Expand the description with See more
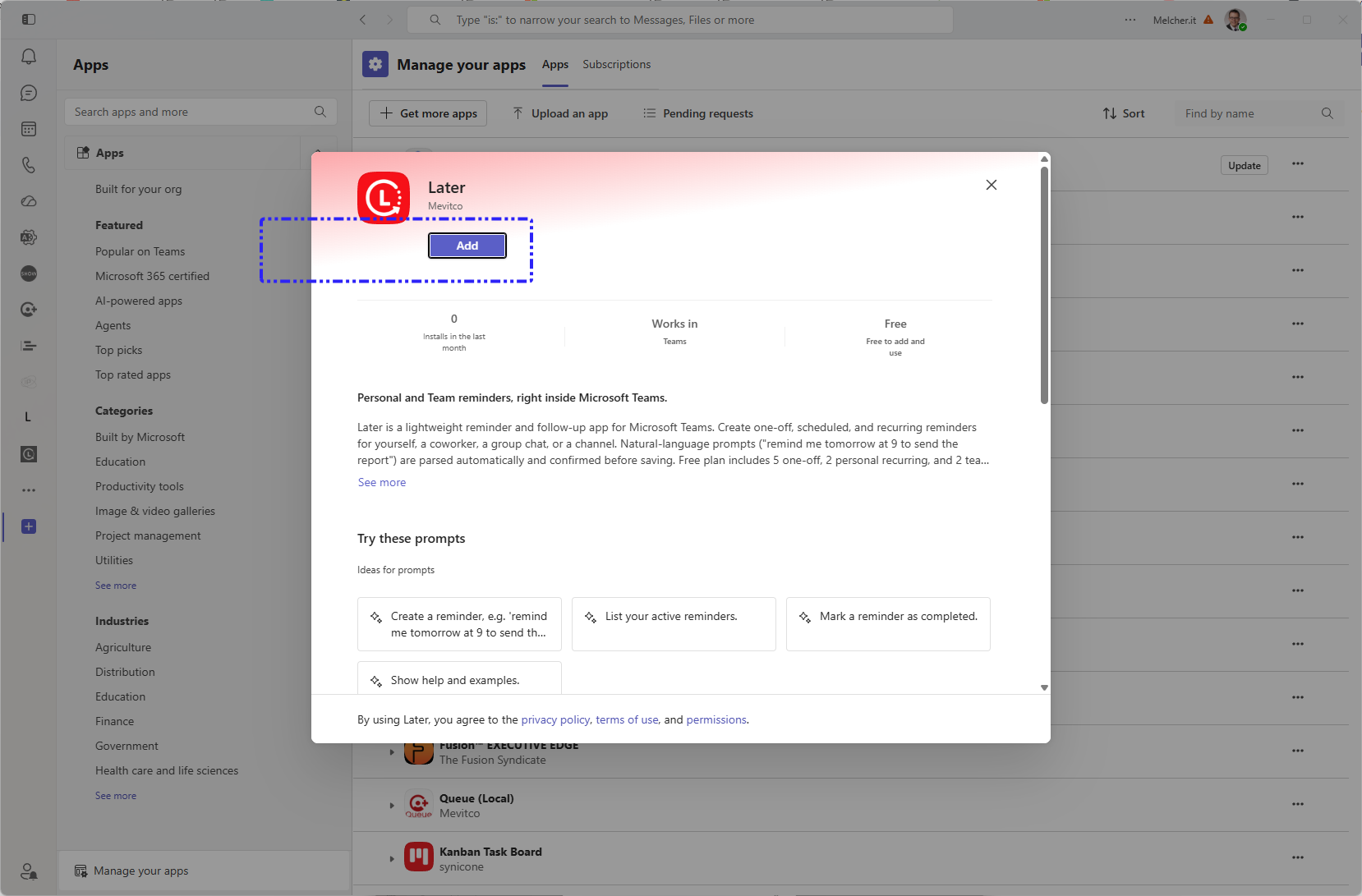 point(382,482)
